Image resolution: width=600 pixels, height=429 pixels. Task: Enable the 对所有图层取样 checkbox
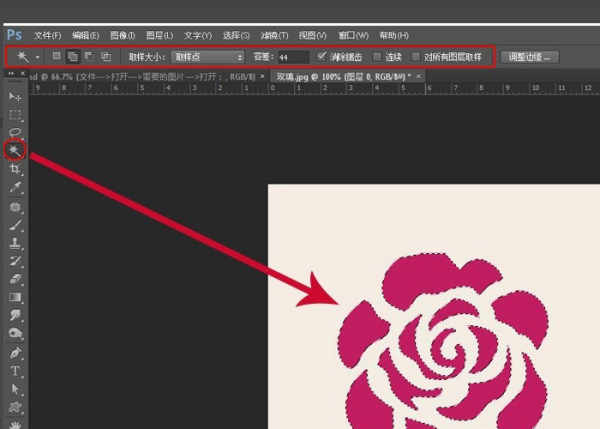(x=415, y=57)
